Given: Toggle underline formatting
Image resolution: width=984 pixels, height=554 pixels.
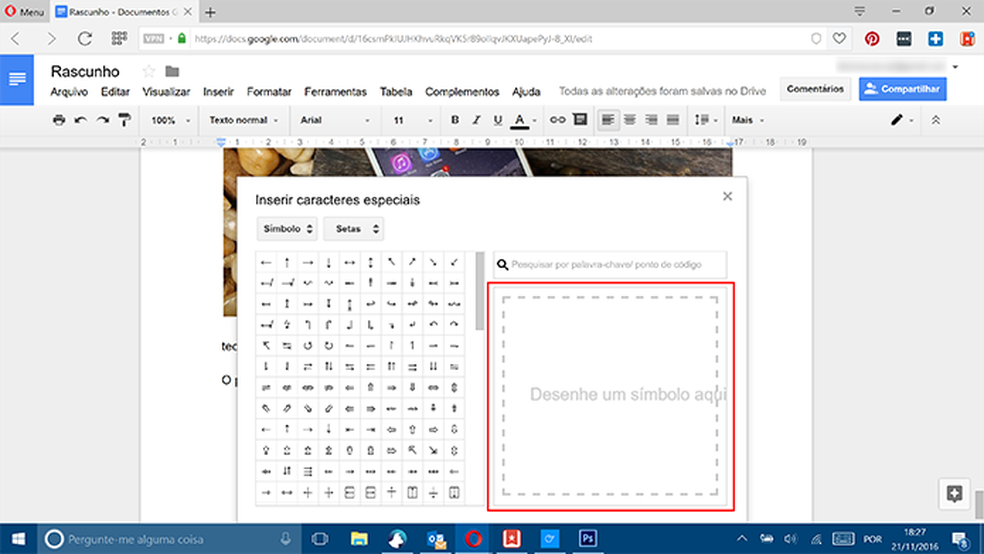Looking at the screenshot, I should click(x=498, y=120).
